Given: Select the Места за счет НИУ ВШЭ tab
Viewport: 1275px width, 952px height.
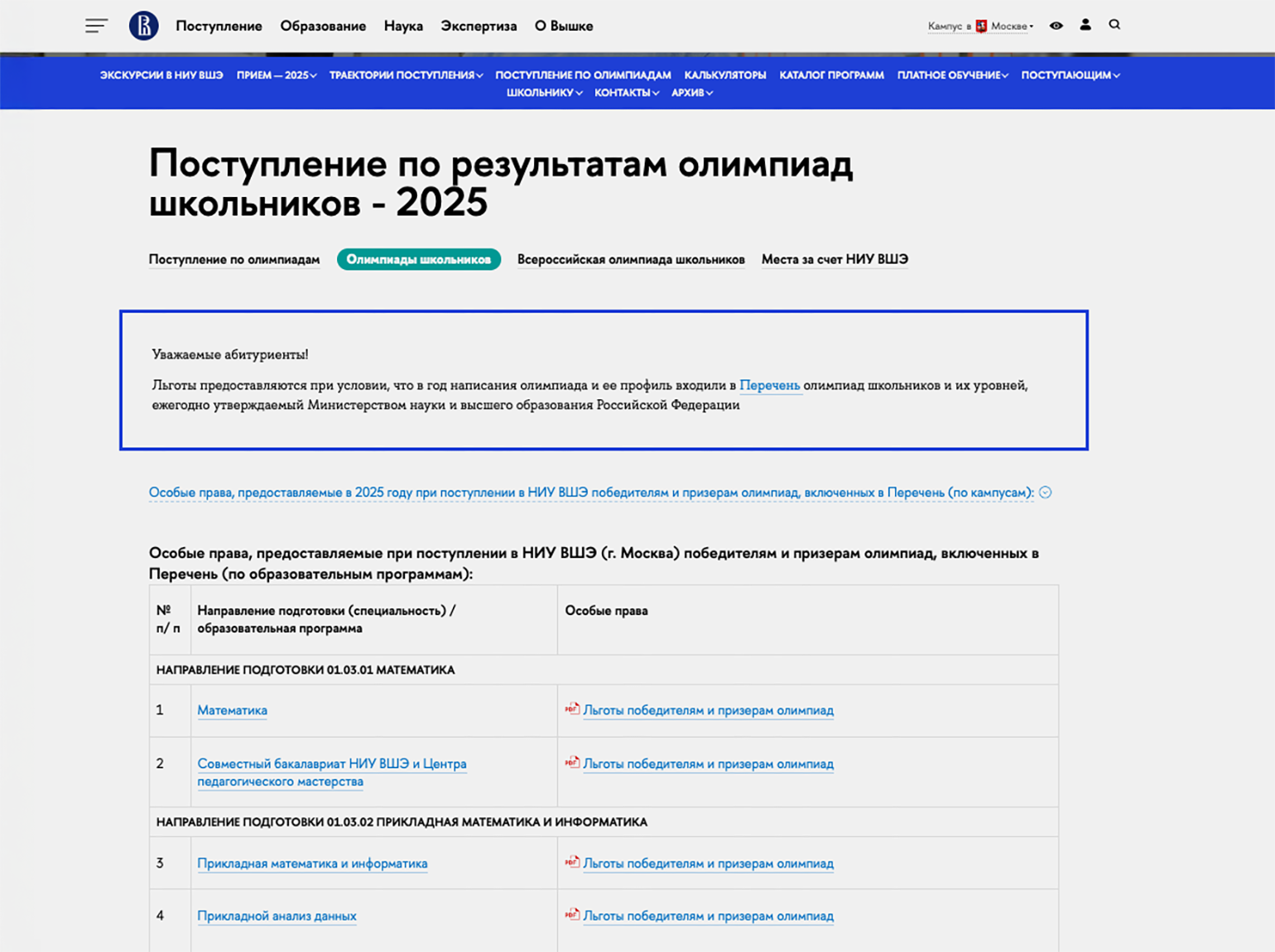Looking at the screenshot, I should pyautogui.click(x=835, y=260).
